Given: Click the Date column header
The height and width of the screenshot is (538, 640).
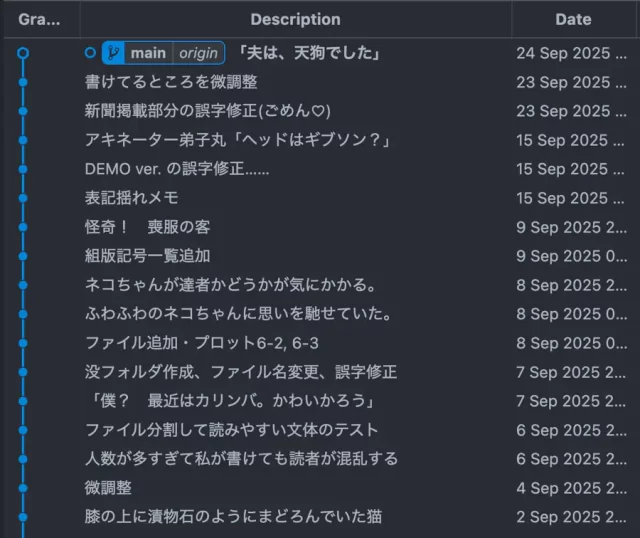Looking at the screenshot, I should 573,19.
